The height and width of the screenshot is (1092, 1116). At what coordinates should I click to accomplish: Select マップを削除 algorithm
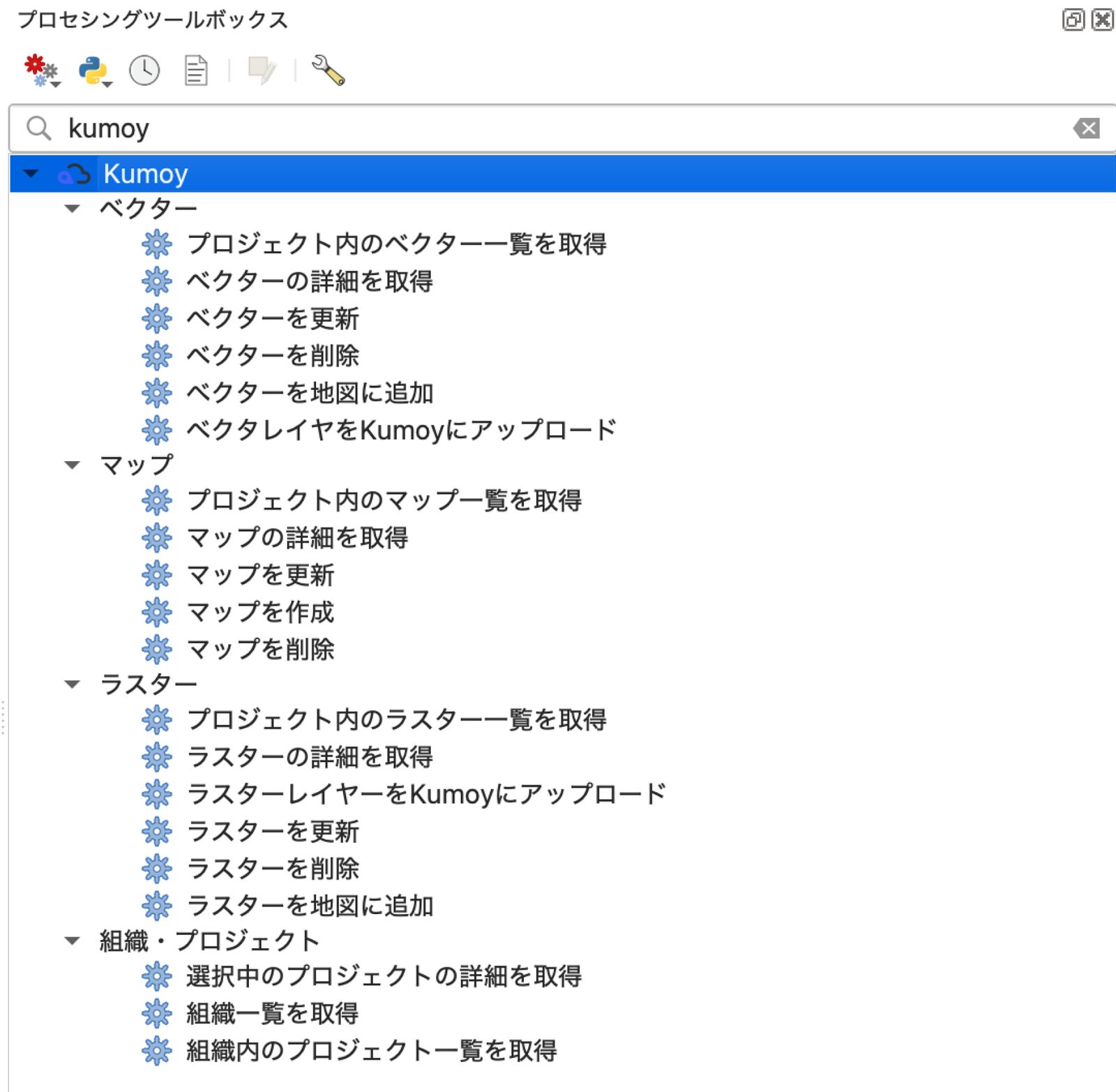(261, 649)
